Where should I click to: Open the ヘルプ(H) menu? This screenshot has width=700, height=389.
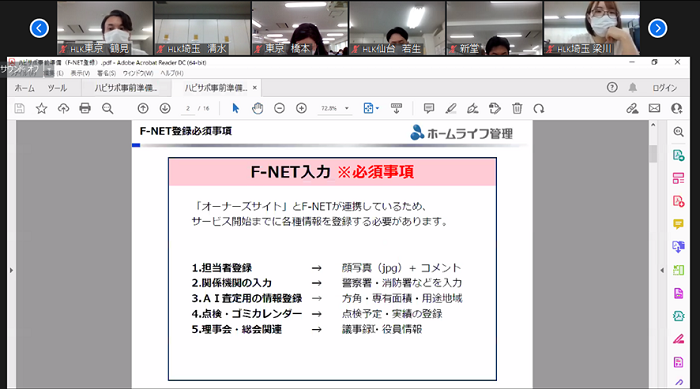(172, 73)
